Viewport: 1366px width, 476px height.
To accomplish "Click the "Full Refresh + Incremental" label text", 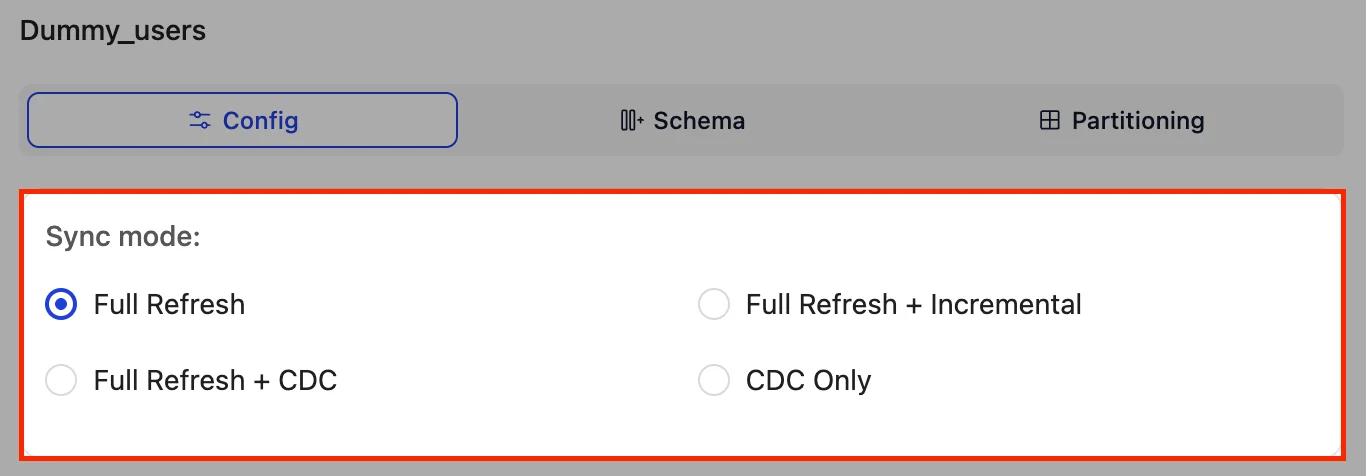I will coord(913,305).
